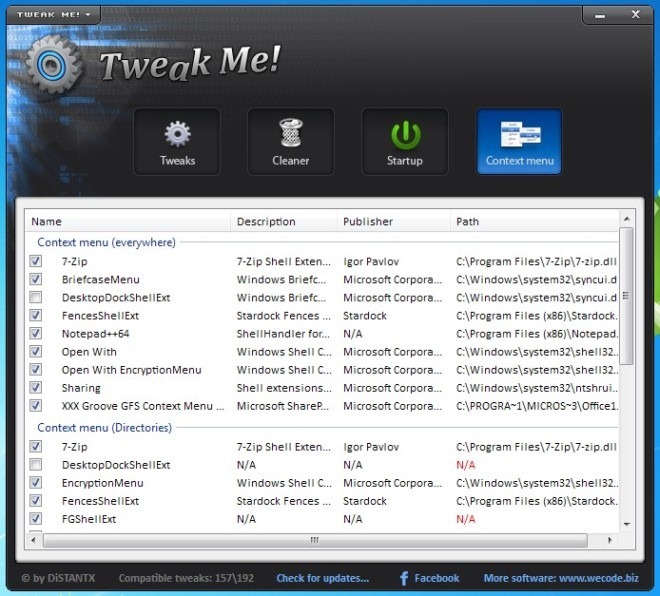Click 'Compatible tweaks: 157\192' status text

click(x=186, y=578)
